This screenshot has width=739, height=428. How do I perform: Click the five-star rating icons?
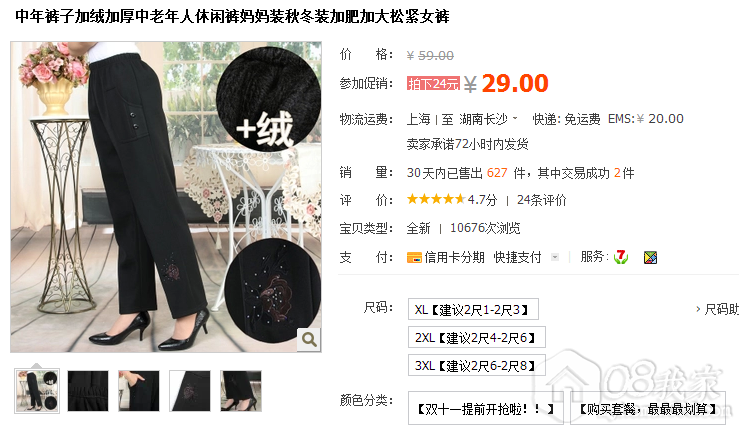coord(436,199)
